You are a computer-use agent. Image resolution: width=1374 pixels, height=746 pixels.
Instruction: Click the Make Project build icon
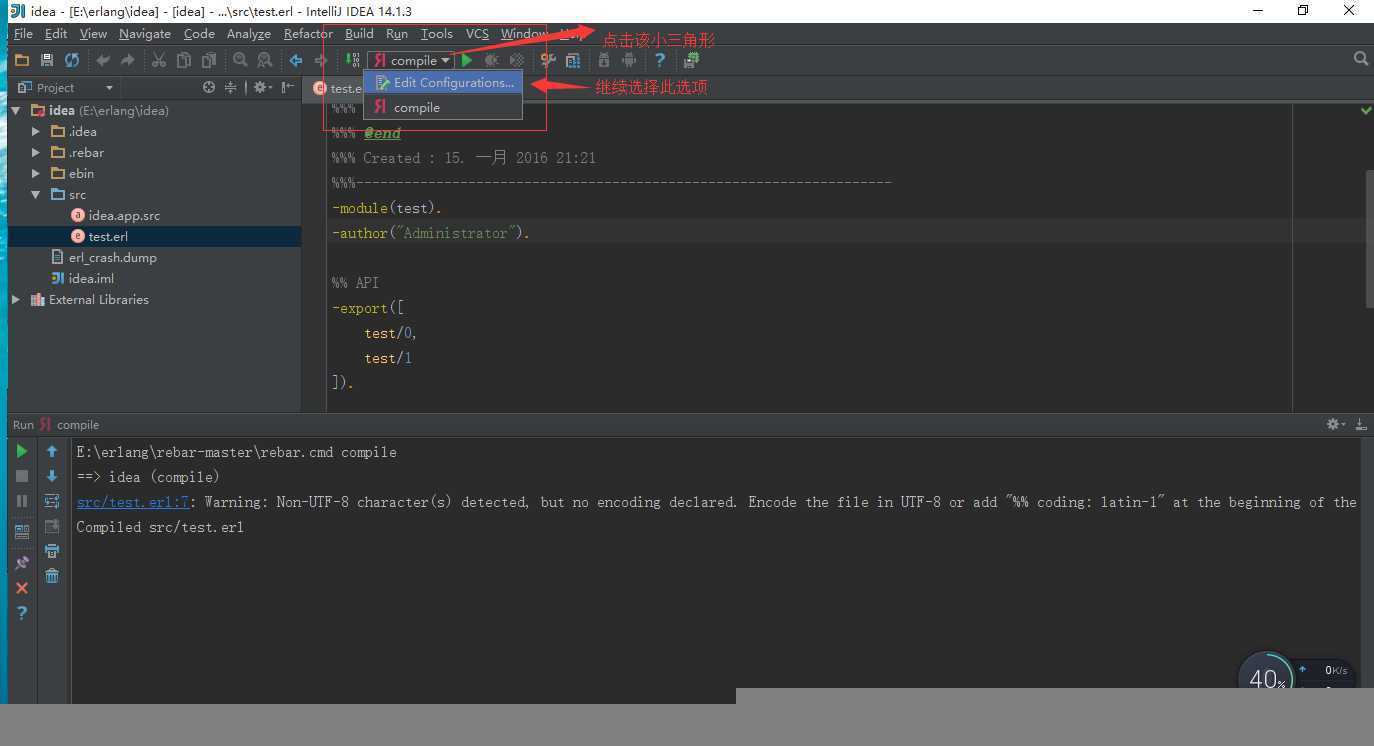pyautogui.click(x=352, y=60)
